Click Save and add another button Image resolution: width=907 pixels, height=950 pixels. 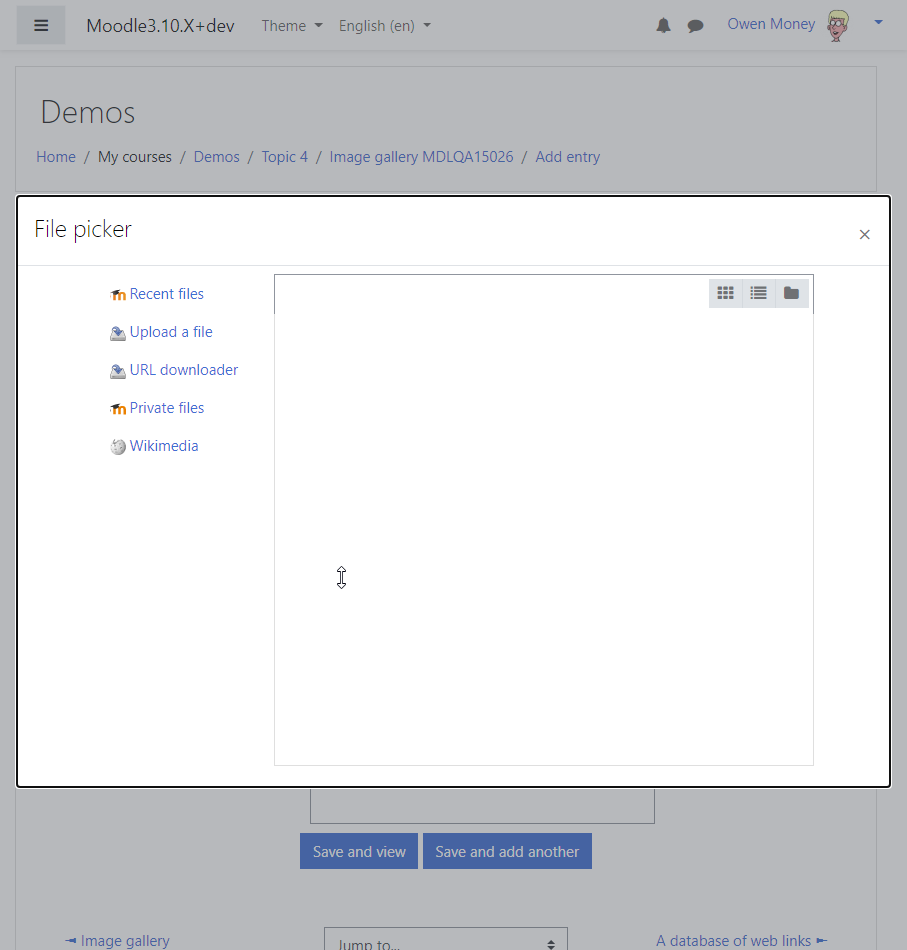tap(507, 851)
